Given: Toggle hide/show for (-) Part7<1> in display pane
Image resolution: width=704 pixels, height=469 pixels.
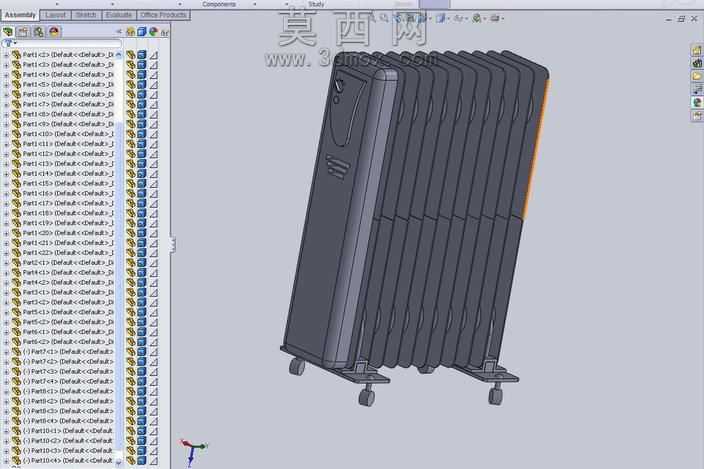Looking at the screenshot, I should point(131,352).
